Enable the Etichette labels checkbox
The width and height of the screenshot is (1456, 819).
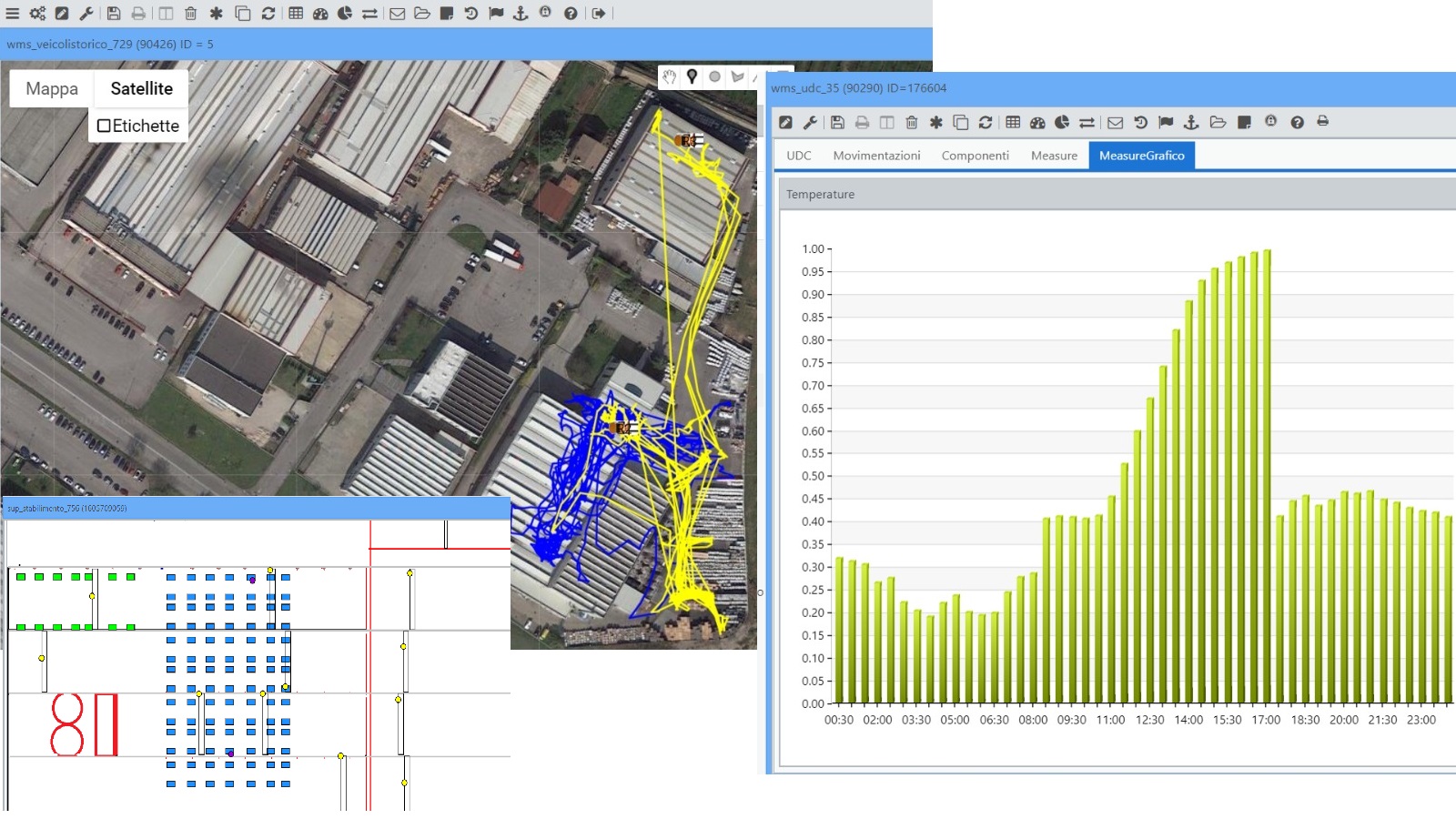[104, 126]
